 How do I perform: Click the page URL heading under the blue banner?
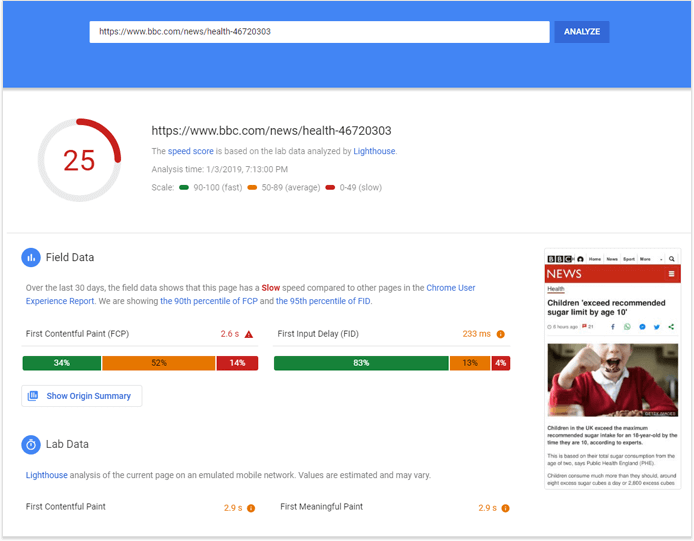[x=271, y=131]
